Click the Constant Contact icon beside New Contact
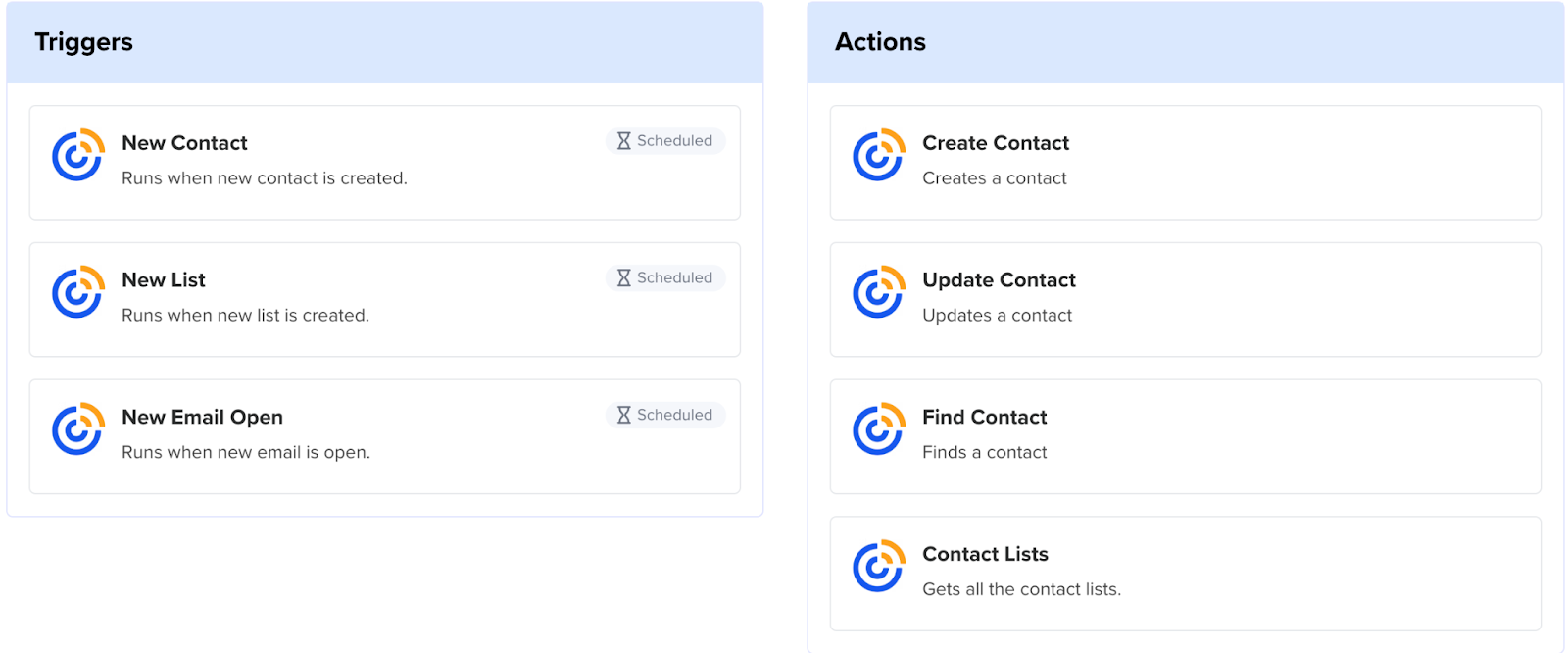1568x653 pixels. pos(78,155)
